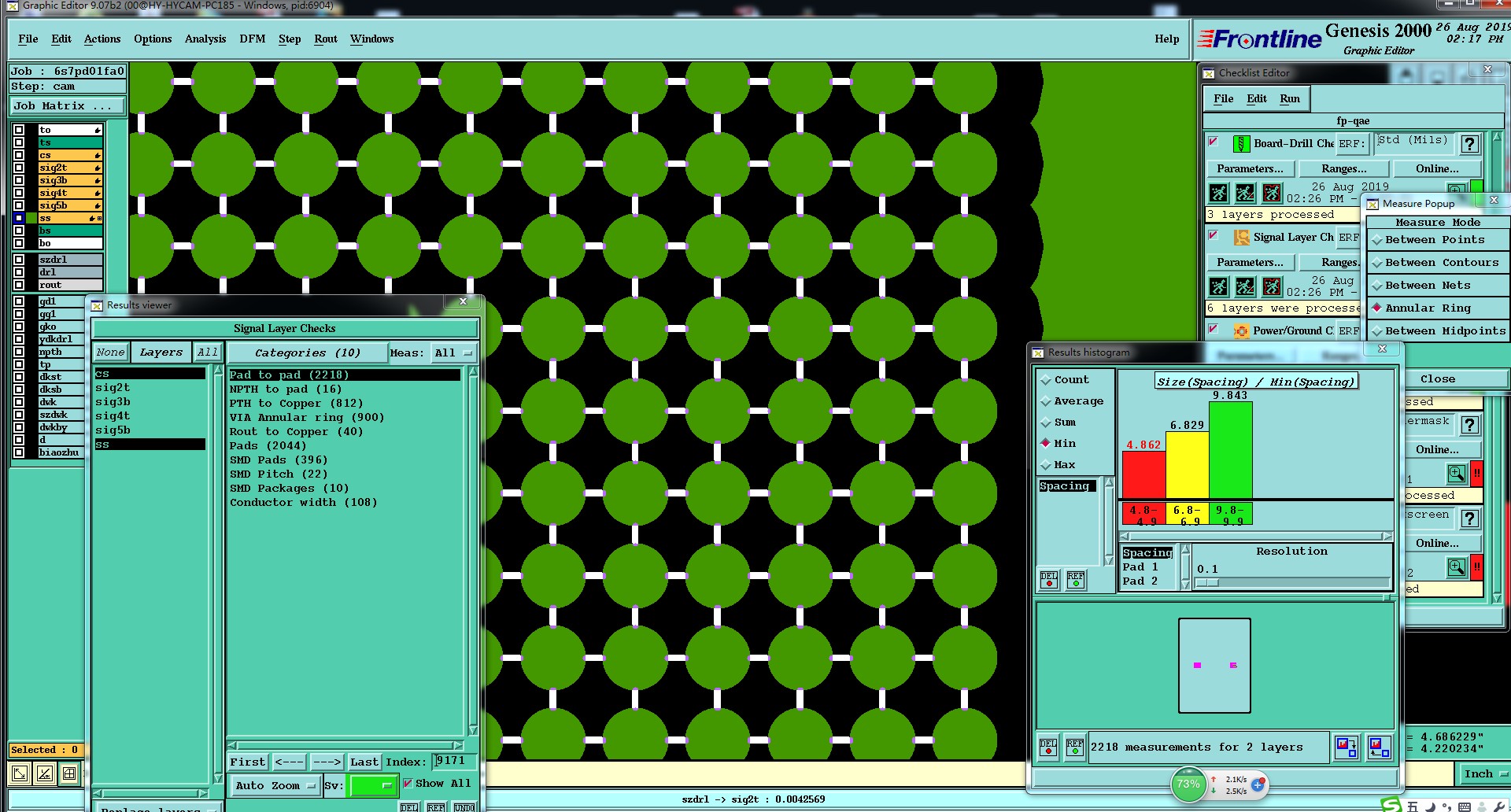Click the All layers button in Results viewer
This screenshot has width=1511, height=812.
click(x=208, y=352)
